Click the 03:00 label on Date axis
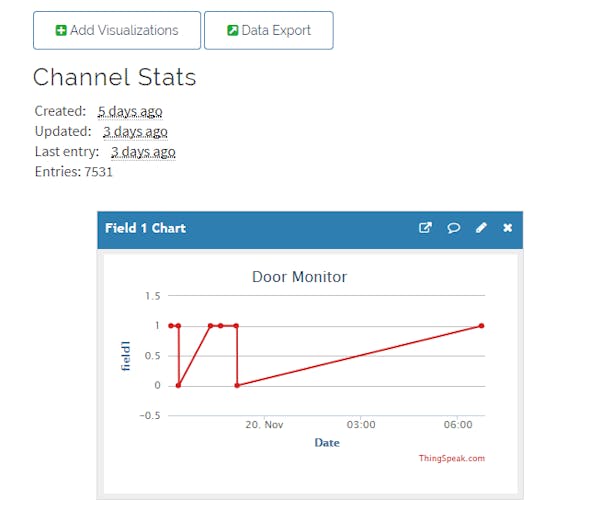This screenshot has height=510, width=590. click(361, 425)
